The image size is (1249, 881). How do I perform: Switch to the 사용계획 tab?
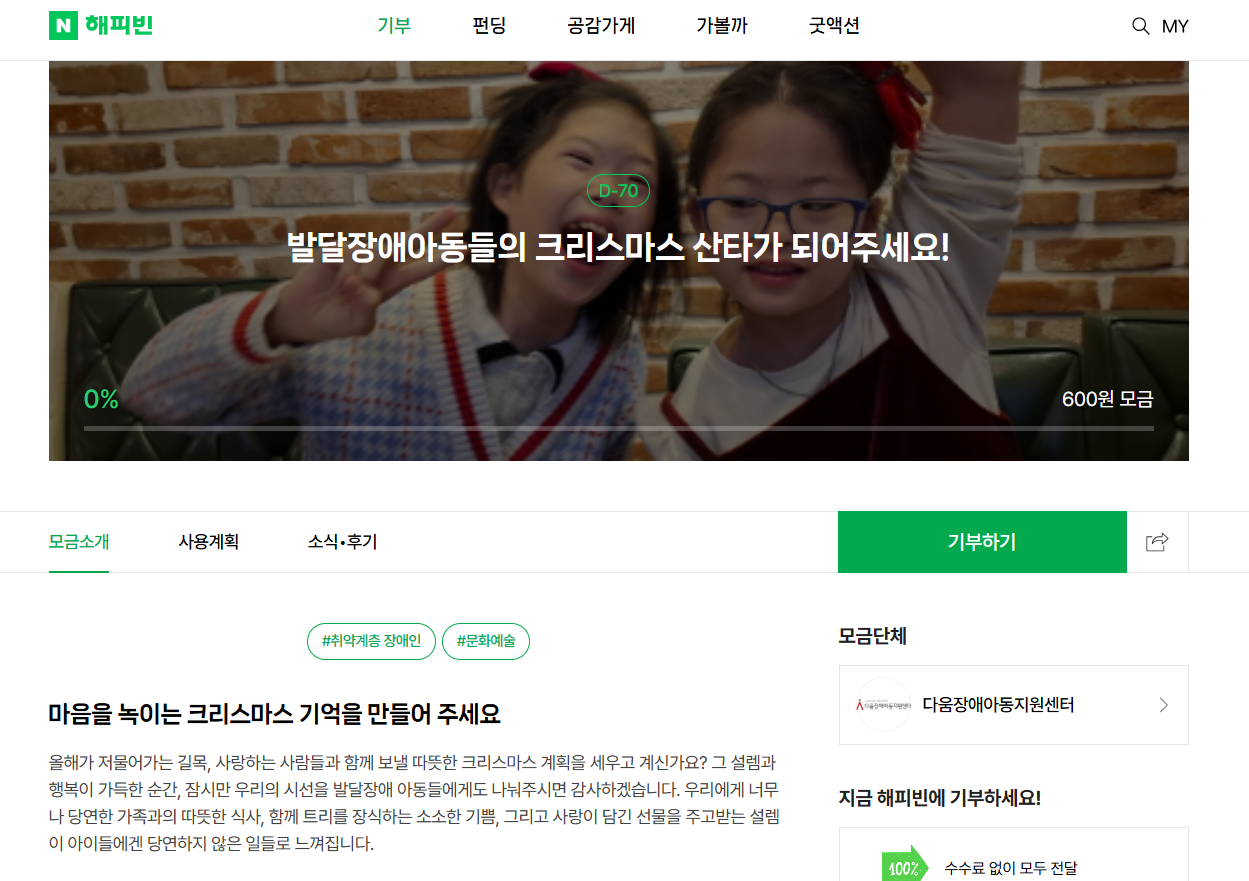click(209, 542)
